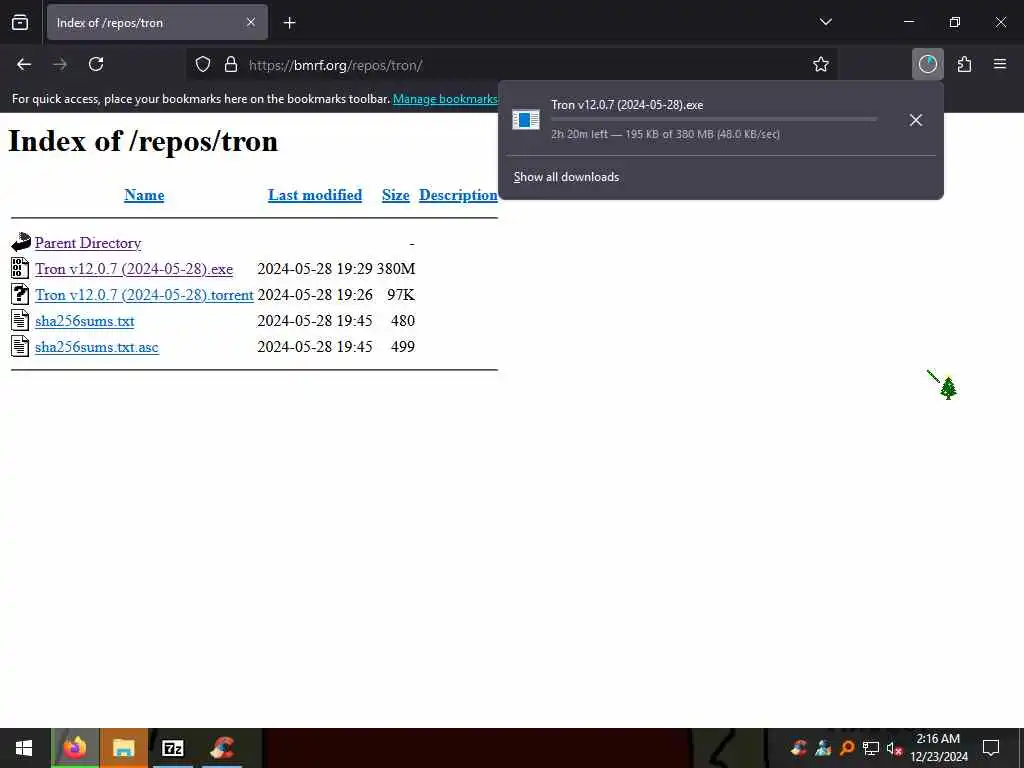Go back to the previous page

tap(24, 64)
